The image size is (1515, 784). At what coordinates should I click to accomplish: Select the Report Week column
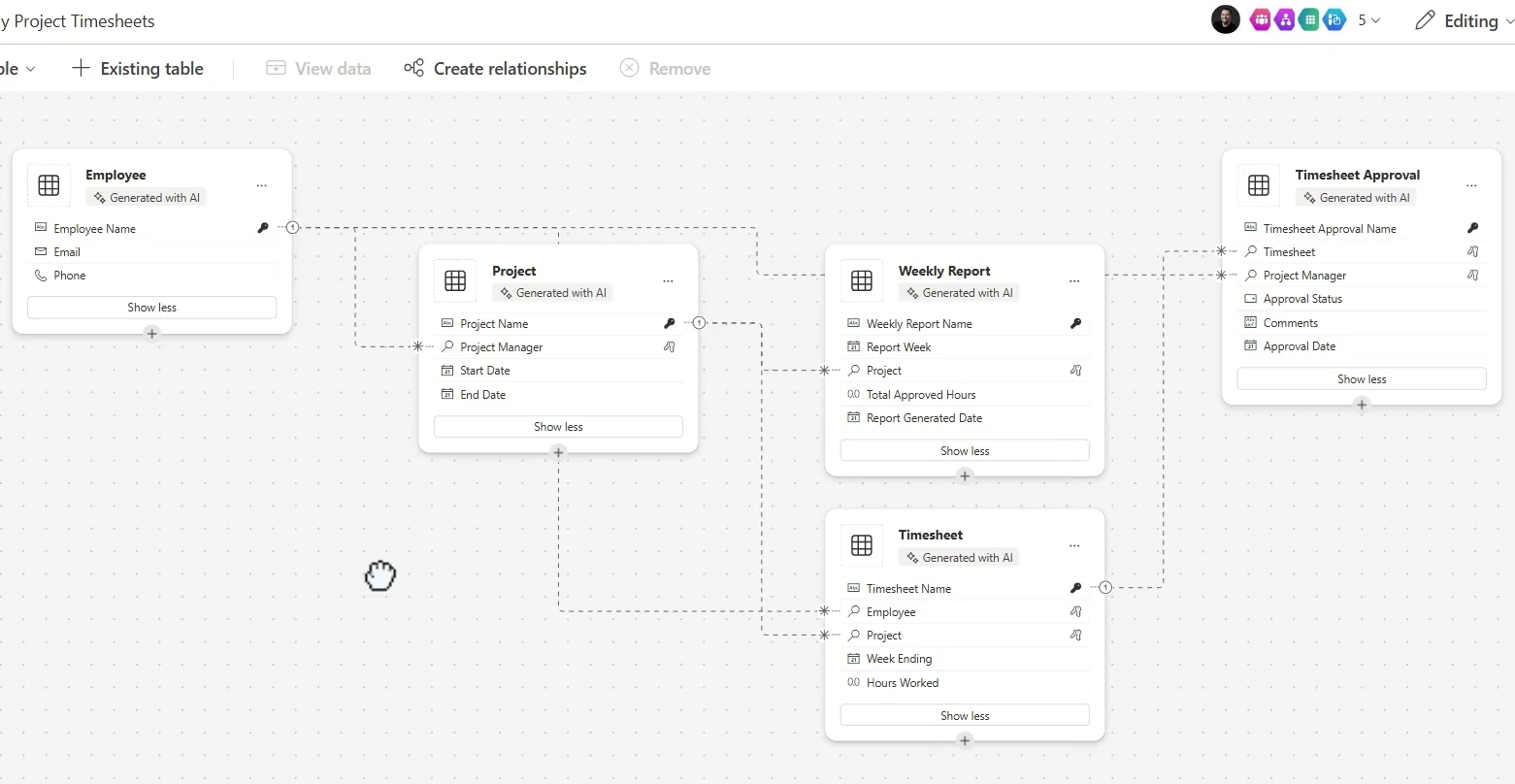click(965, 347)
